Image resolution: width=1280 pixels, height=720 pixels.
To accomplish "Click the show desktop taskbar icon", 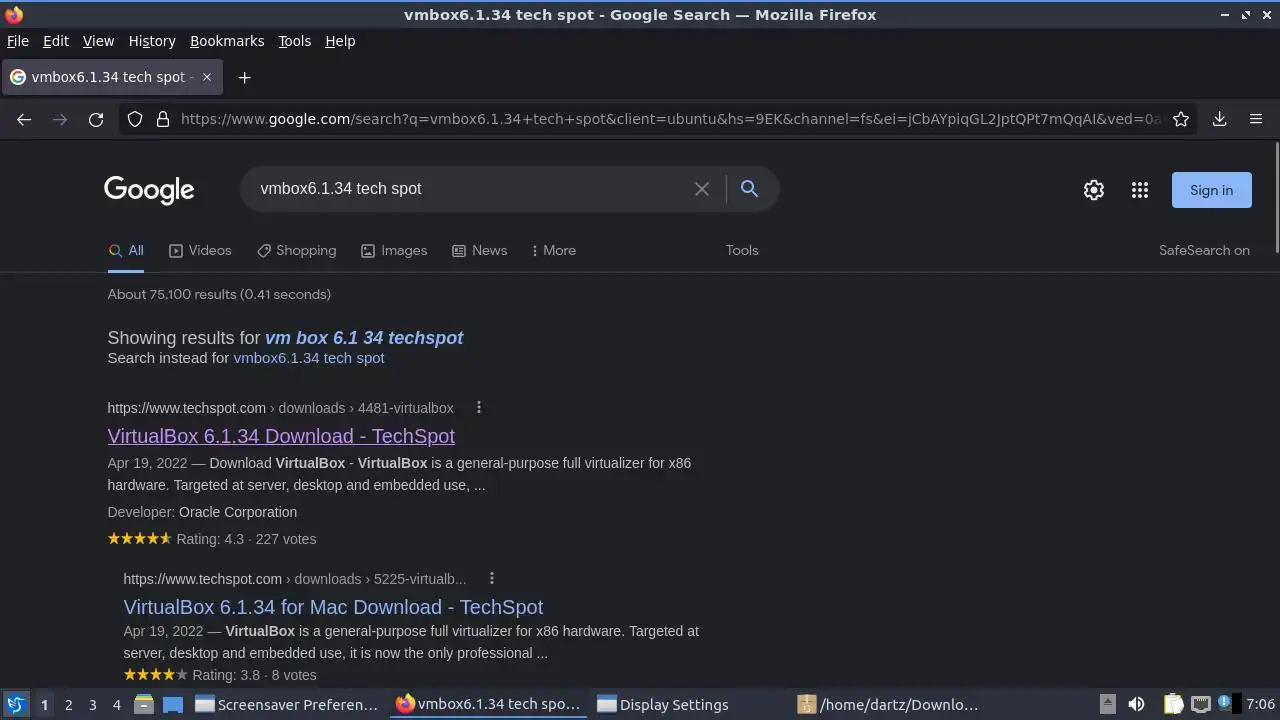I will (x=173, y=704).
